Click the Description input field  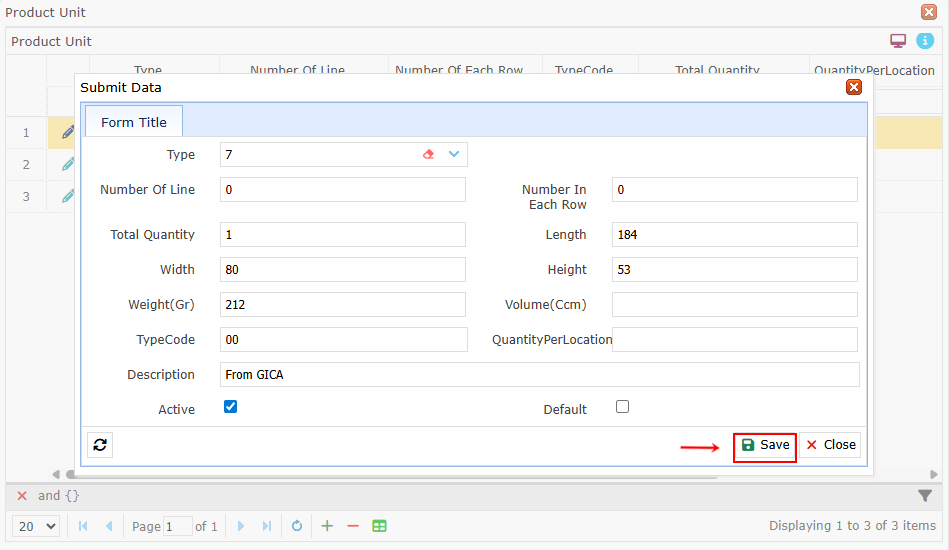(539, 375)
